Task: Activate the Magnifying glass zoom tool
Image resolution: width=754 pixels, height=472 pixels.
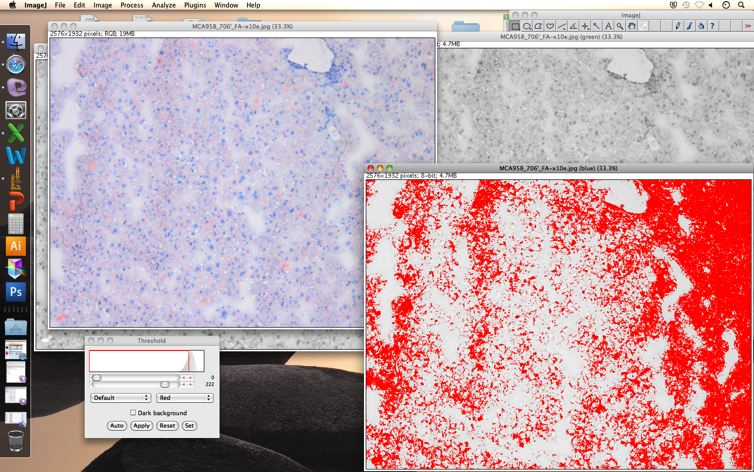Action: point(620,26)
